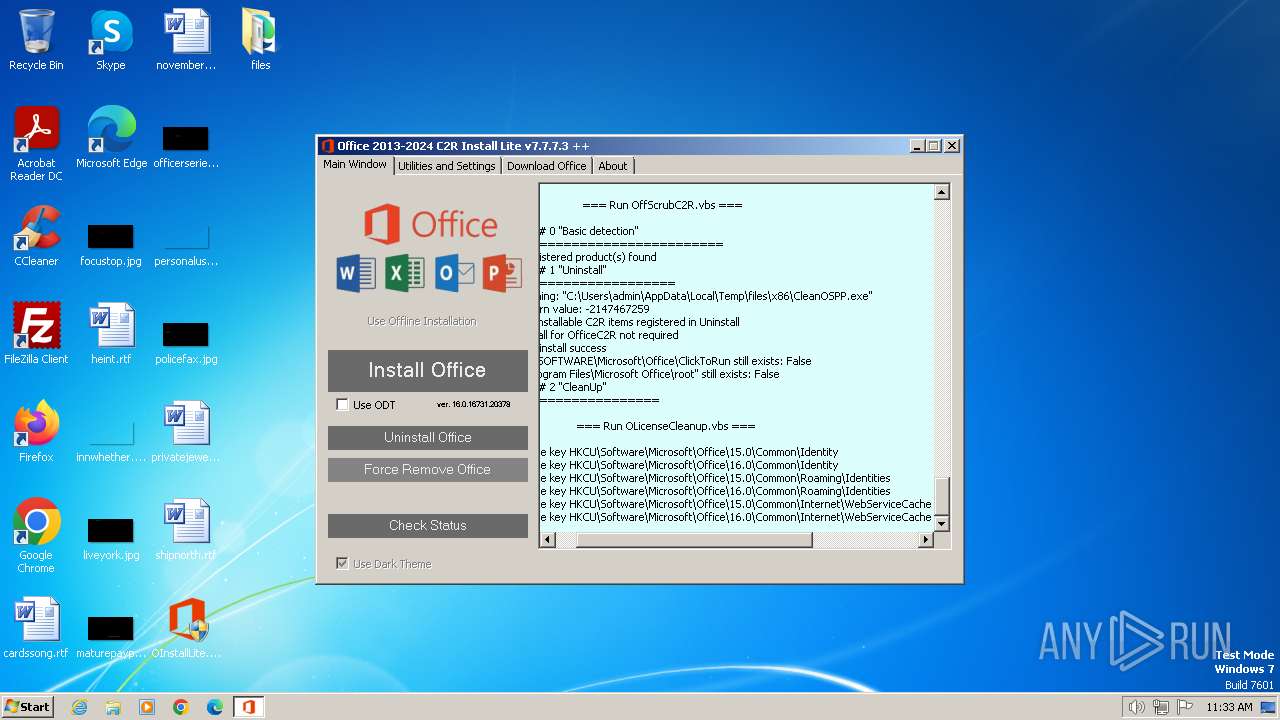Click the taskbar clock 11:33 AM

point(1229,707)
